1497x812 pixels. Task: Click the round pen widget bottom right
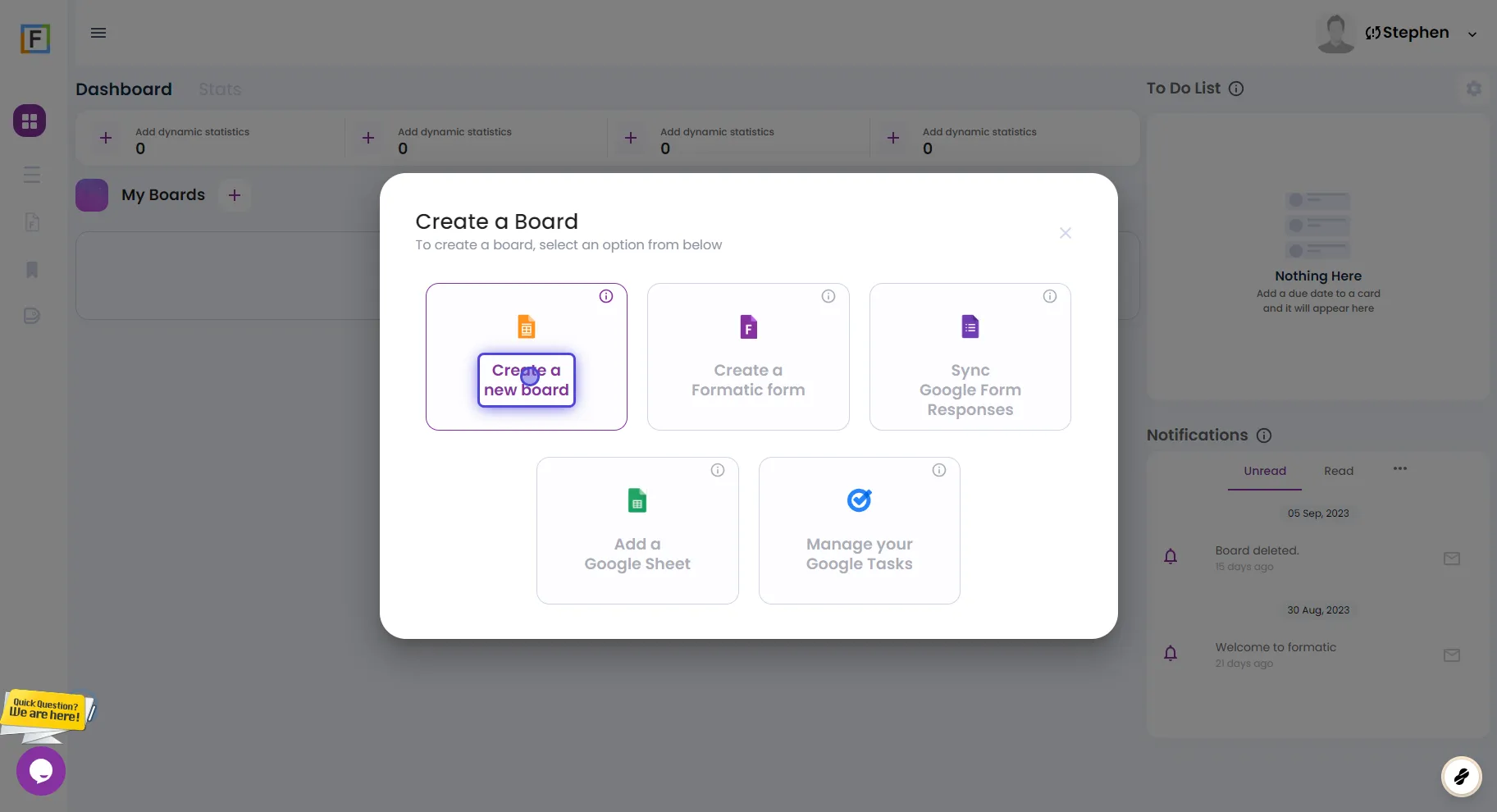1462,776
